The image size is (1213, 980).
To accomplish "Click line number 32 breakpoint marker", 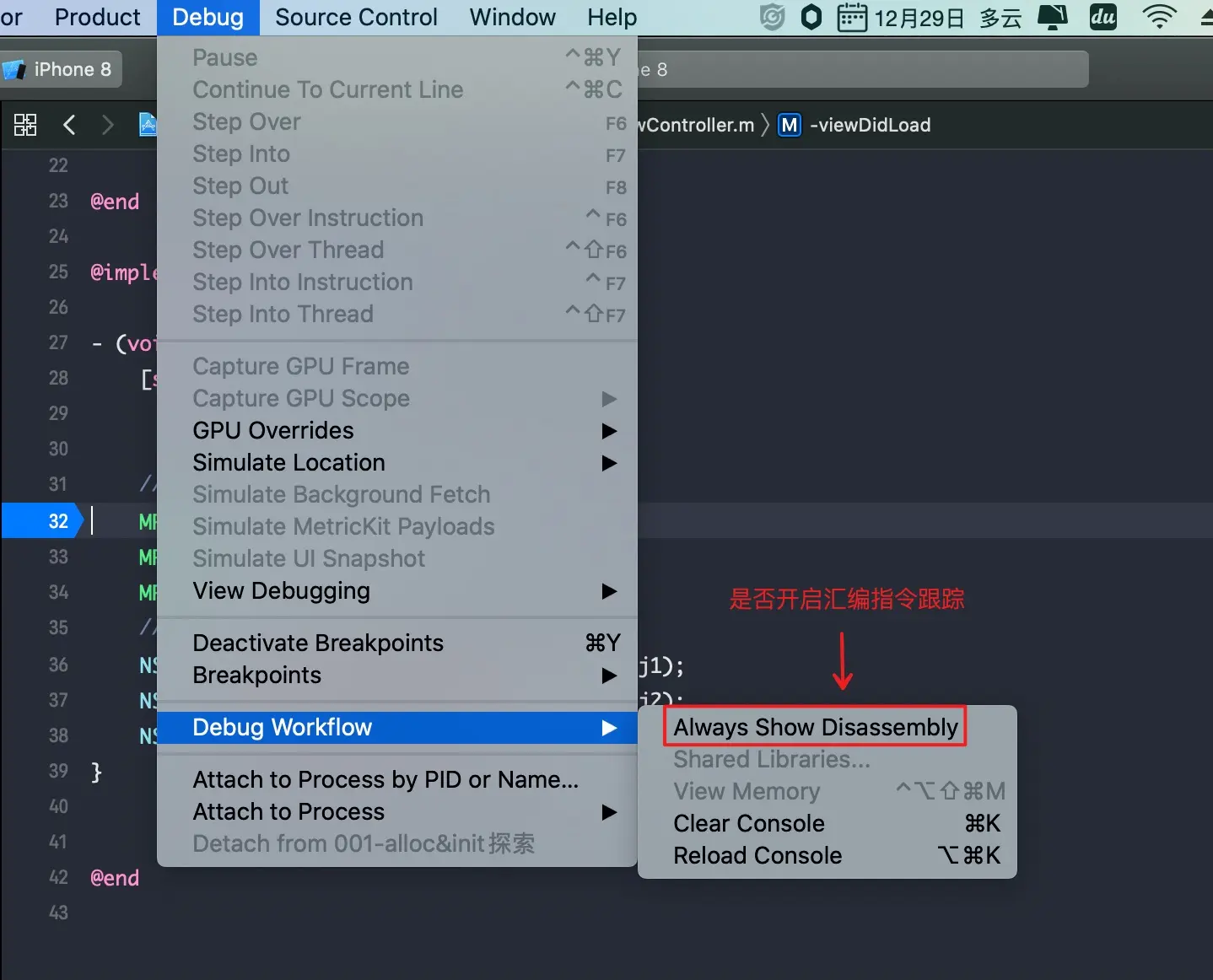I will tap(42, 520).
